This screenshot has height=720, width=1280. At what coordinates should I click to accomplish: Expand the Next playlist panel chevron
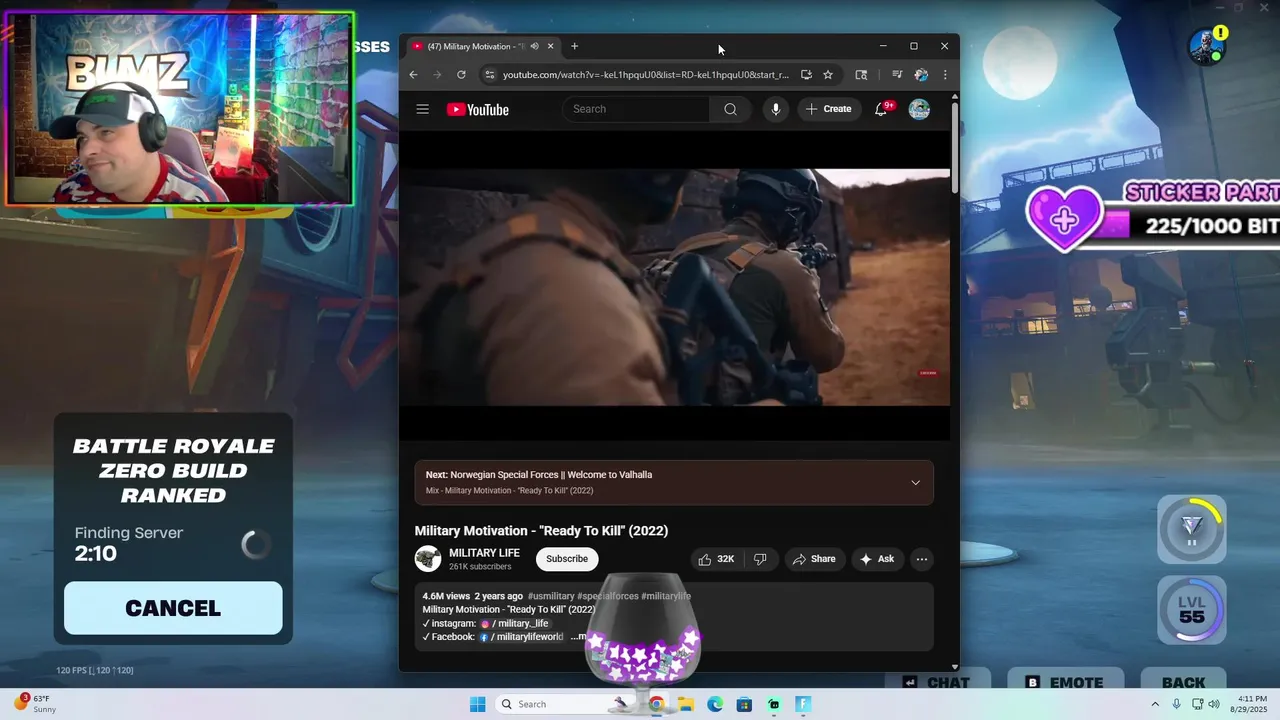tap(915, 483)
